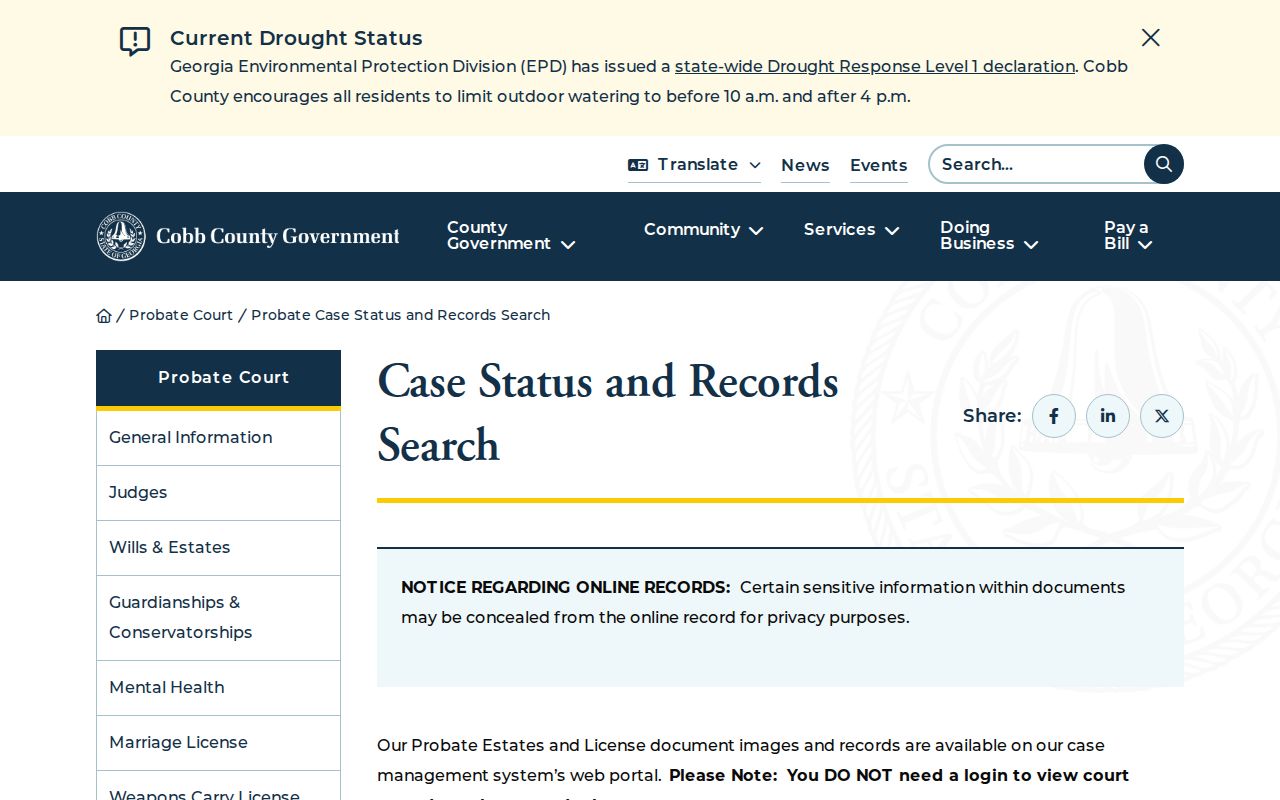Select Wills & Estates in sidebar
The height and width of the screenshot is (800, 1280).
point(218,548)
